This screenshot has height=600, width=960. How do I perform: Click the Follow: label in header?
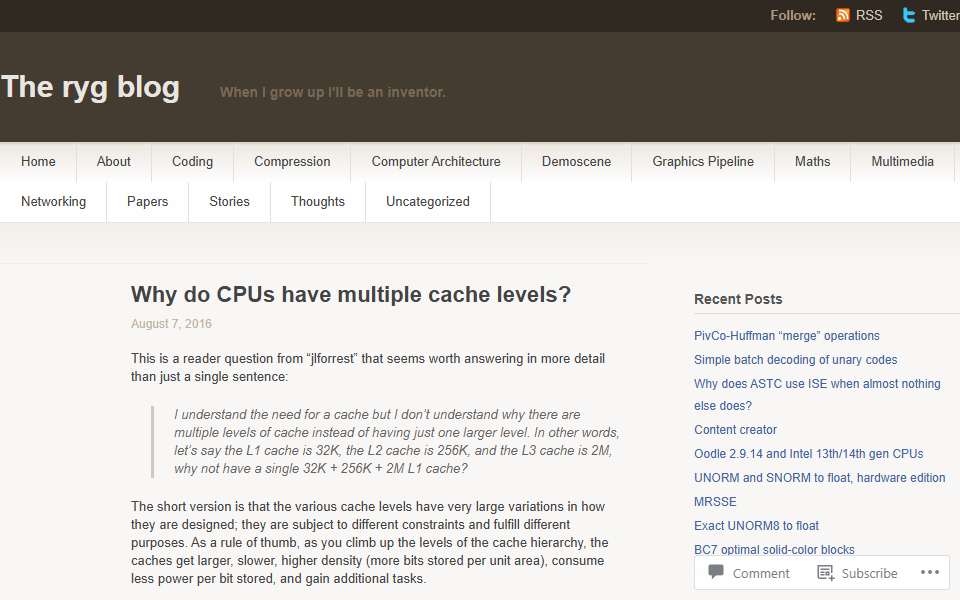click(793, 15)
